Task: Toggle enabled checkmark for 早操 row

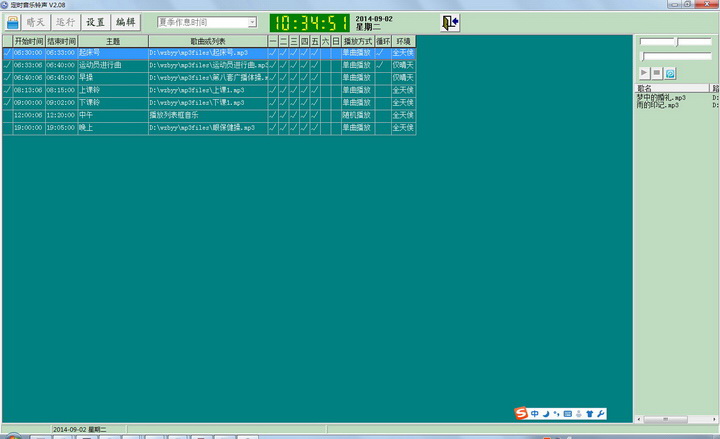Action: click(x=7, y=78)
